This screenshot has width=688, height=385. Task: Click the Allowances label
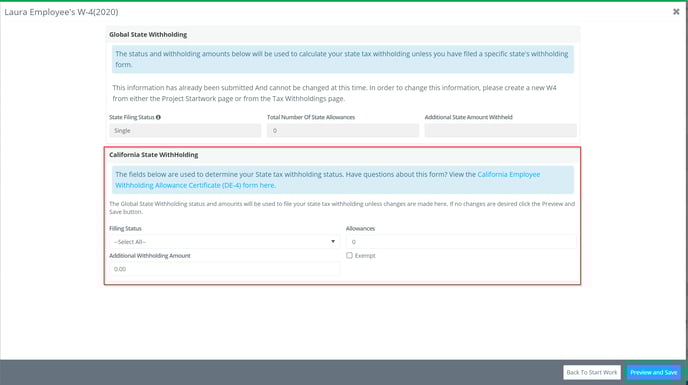(360, 228)
